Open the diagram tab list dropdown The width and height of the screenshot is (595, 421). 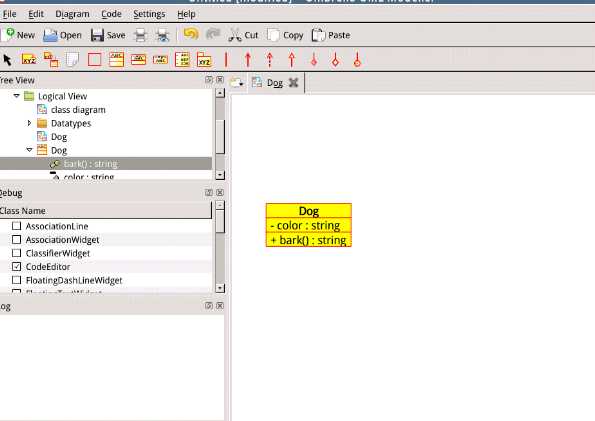tap(237, 82)
